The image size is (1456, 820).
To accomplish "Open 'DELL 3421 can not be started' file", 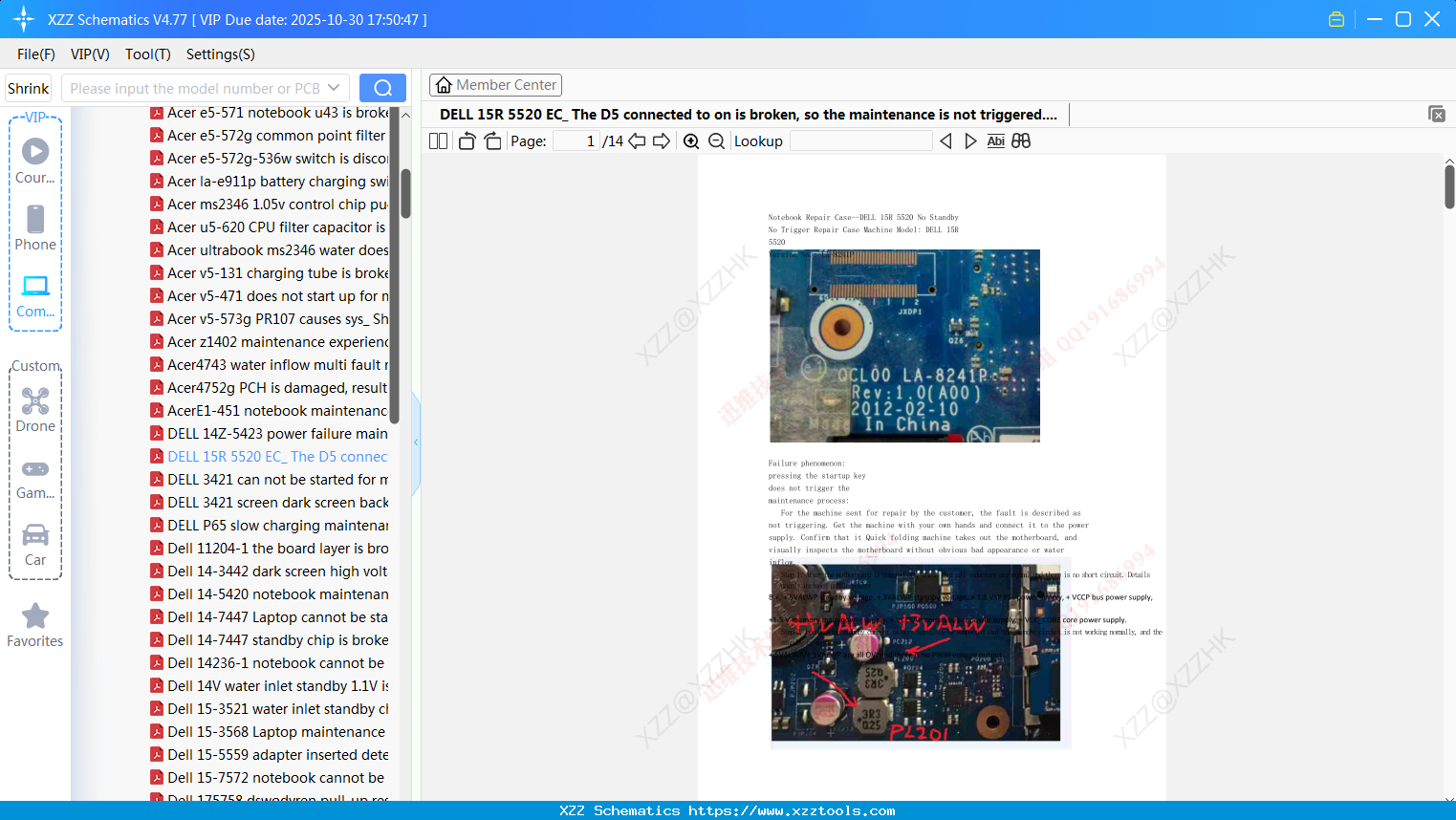I will click(270, 480).
